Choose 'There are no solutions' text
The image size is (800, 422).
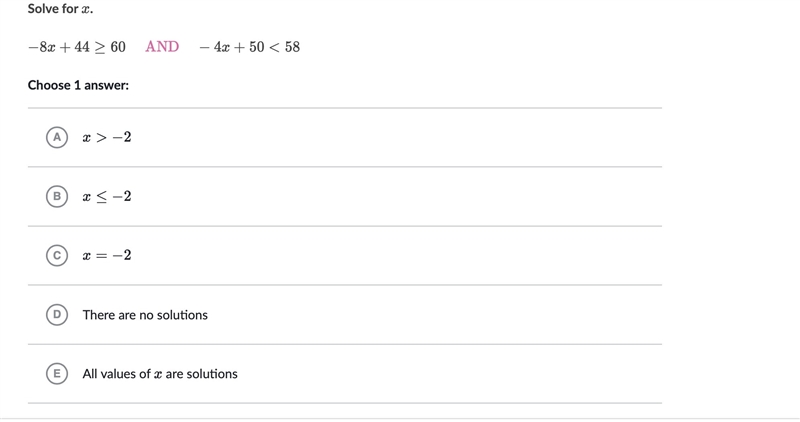(145, 315)
